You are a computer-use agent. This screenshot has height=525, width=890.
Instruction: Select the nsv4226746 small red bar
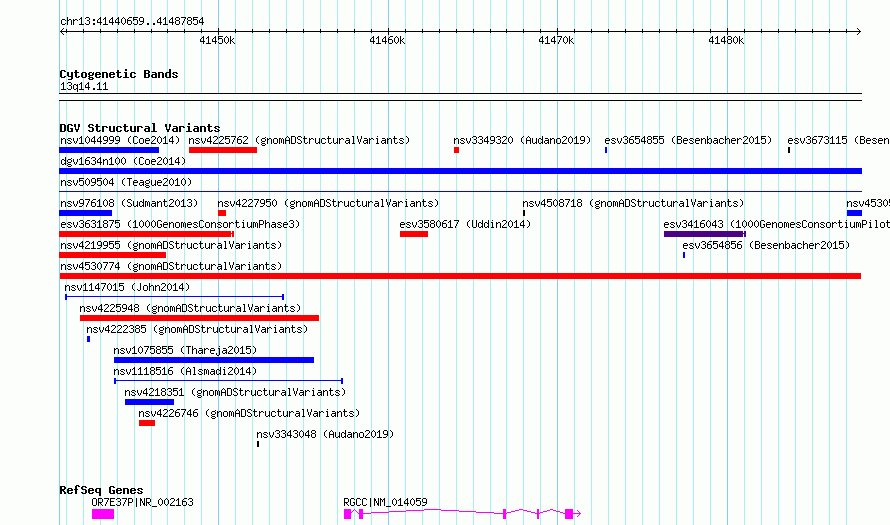click(x=147, y=423)
